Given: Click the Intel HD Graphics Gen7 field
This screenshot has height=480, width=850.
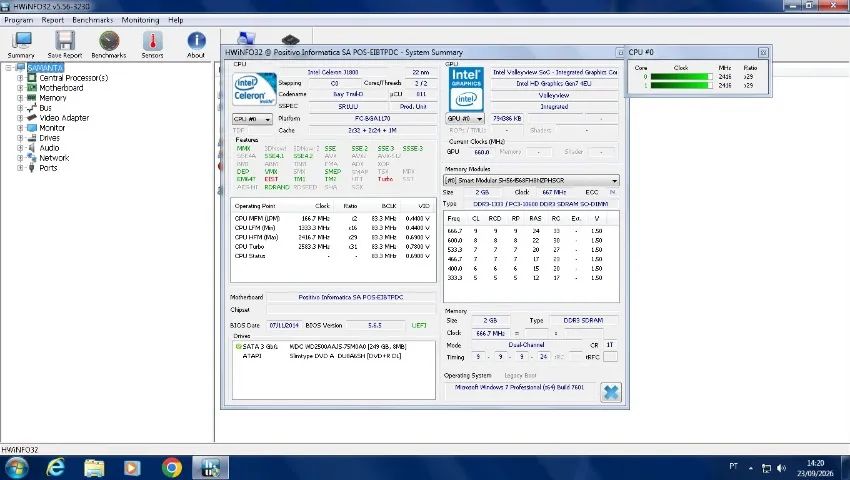Looking at the screenshot, I should [554, 84].
